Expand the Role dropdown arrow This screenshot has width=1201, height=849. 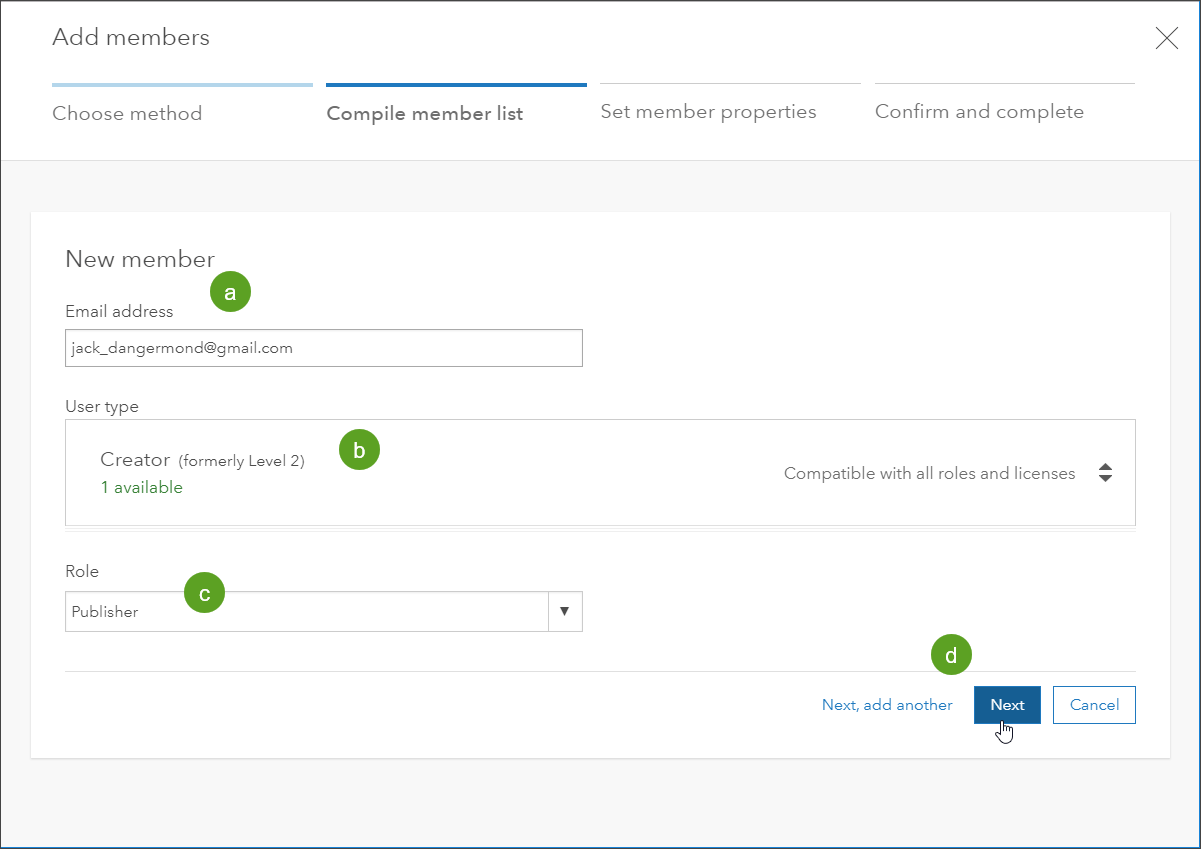(565, 611)
